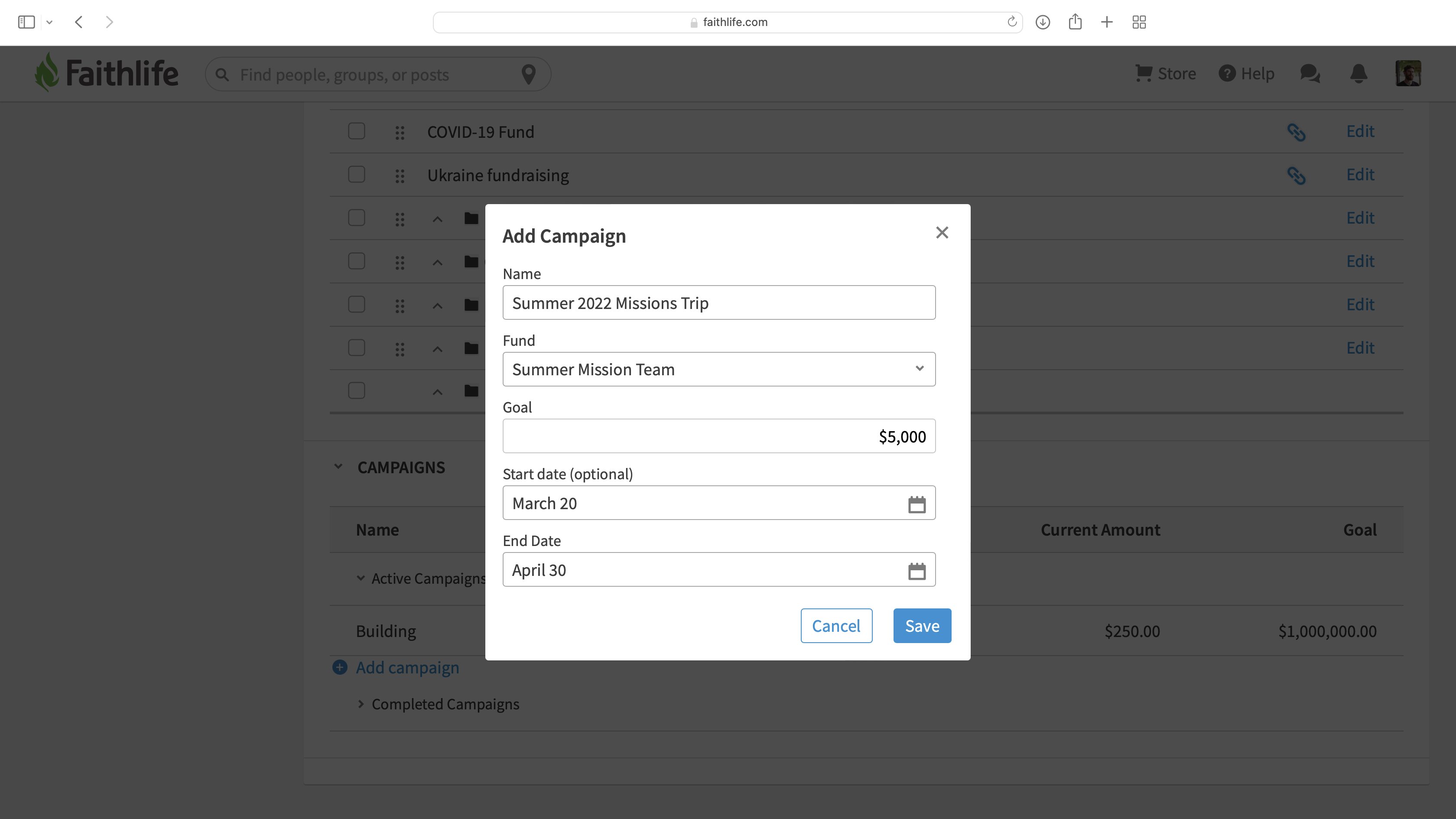1456x819 pixels.
Task: Save the new campaign
Action: (x=922, y=626)
